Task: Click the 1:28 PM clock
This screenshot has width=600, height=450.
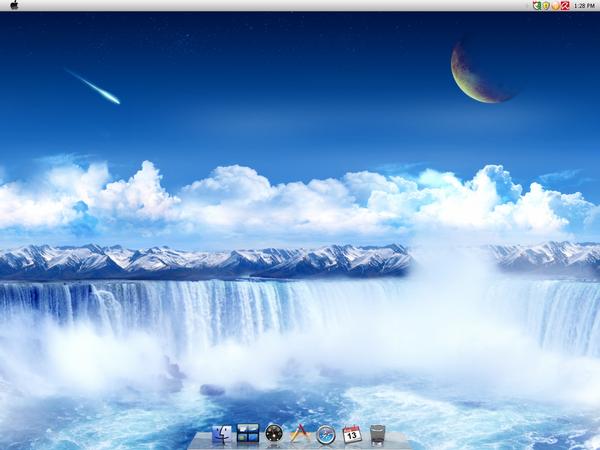Action: (x=584, y=6)
